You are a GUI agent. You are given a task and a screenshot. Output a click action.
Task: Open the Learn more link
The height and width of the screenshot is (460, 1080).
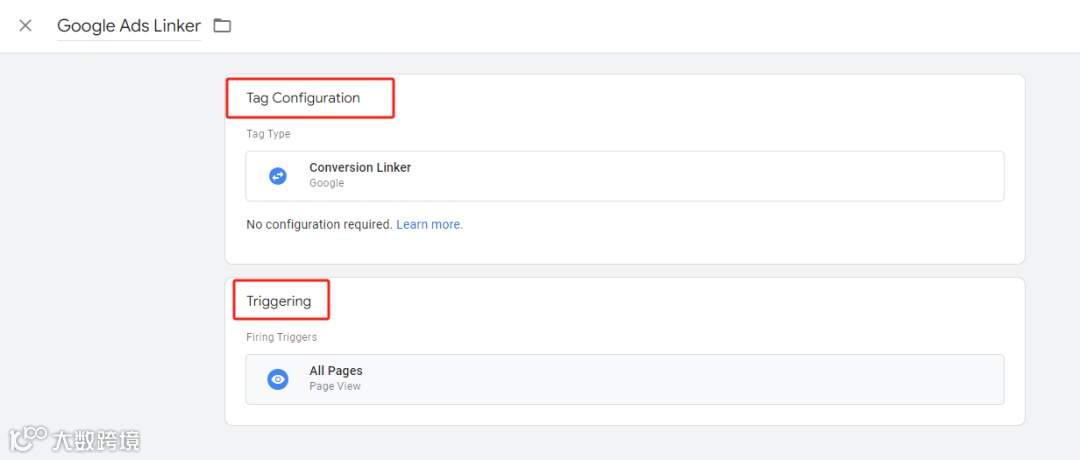(430, 224)
